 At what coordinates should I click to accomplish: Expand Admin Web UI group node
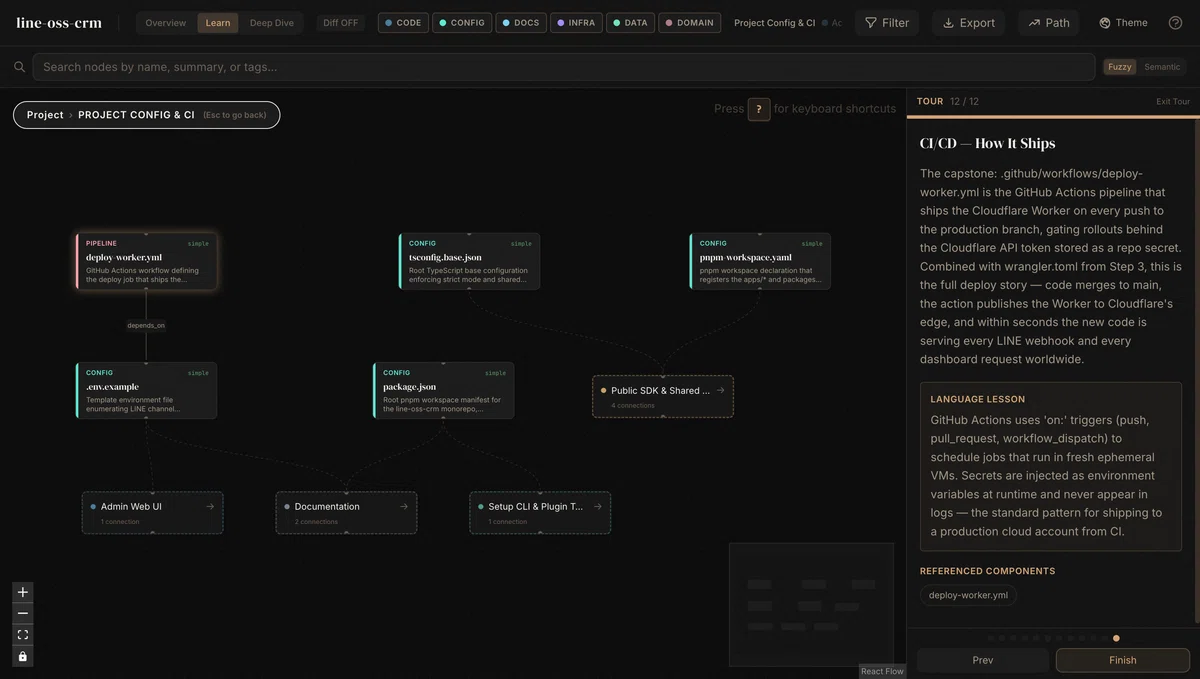pyautogui.click(x=152, y=513)
